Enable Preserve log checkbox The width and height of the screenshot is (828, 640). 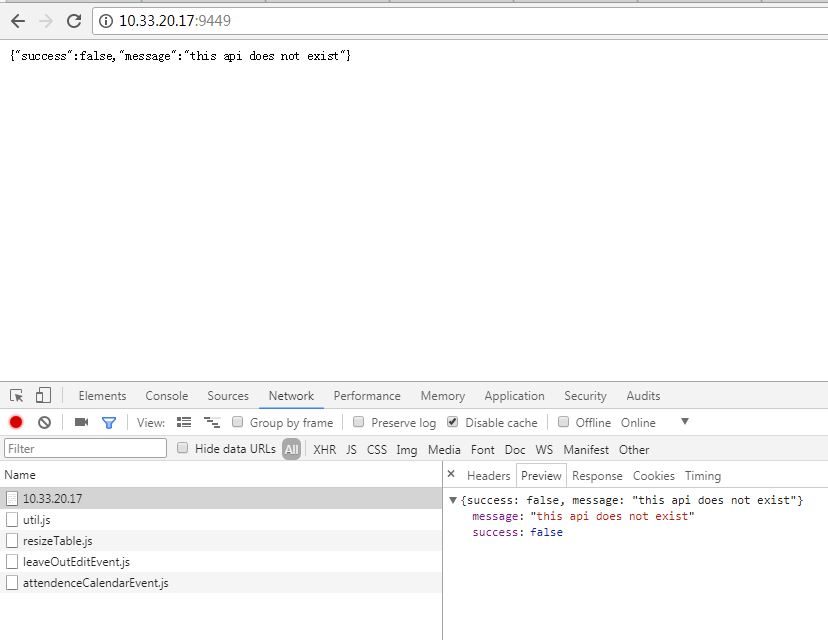click(359, 422)
